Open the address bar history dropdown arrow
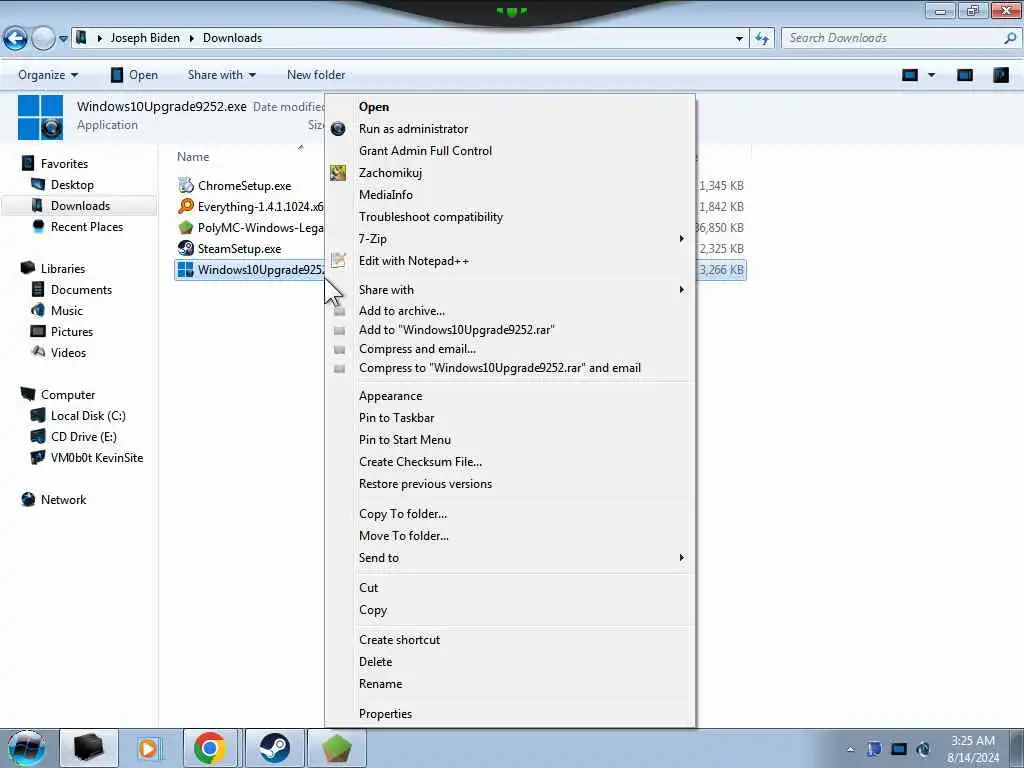1024x768 pixels. click(x=739, y=39)
